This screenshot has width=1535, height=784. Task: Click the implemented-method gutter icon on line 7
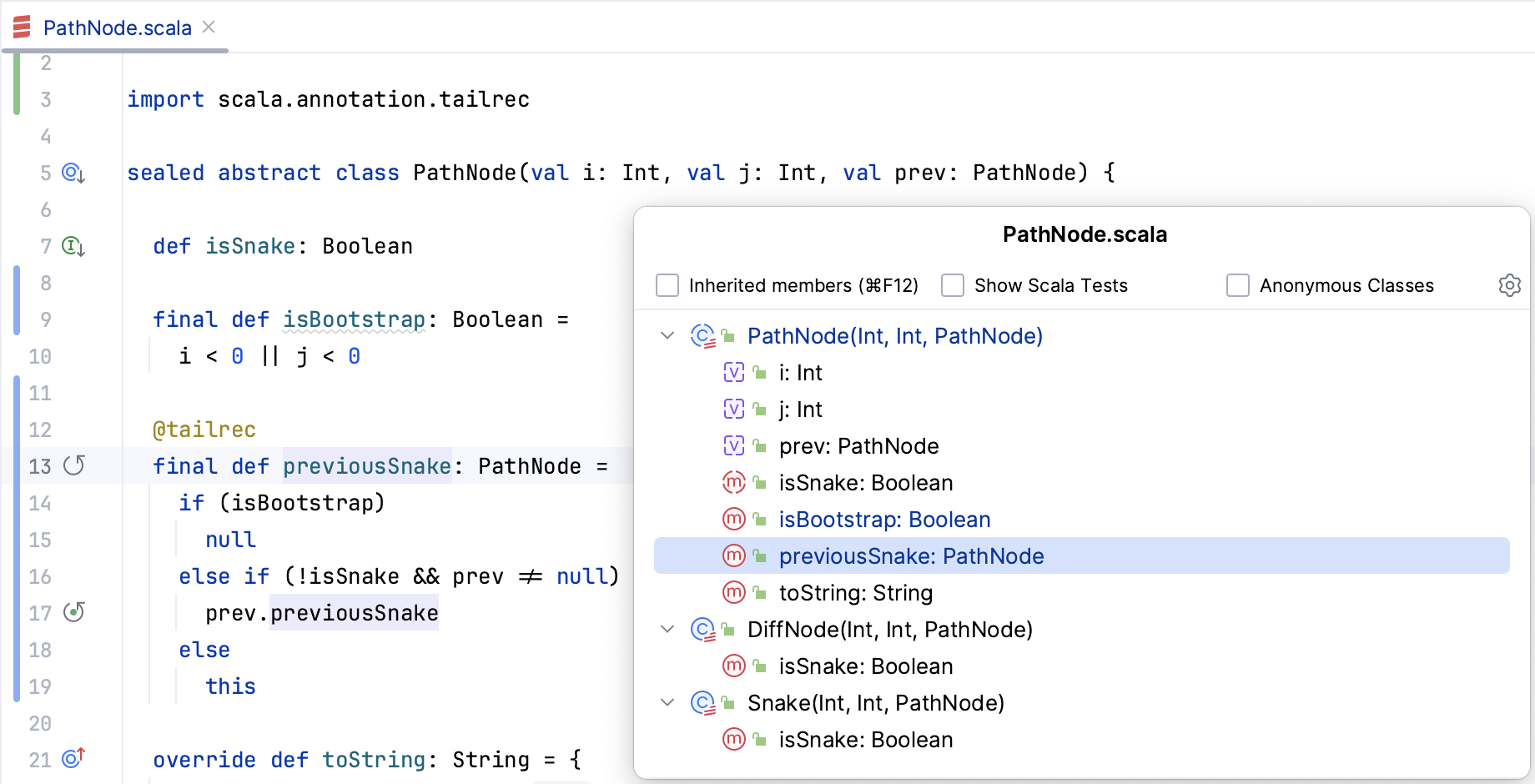coord(73,246)
